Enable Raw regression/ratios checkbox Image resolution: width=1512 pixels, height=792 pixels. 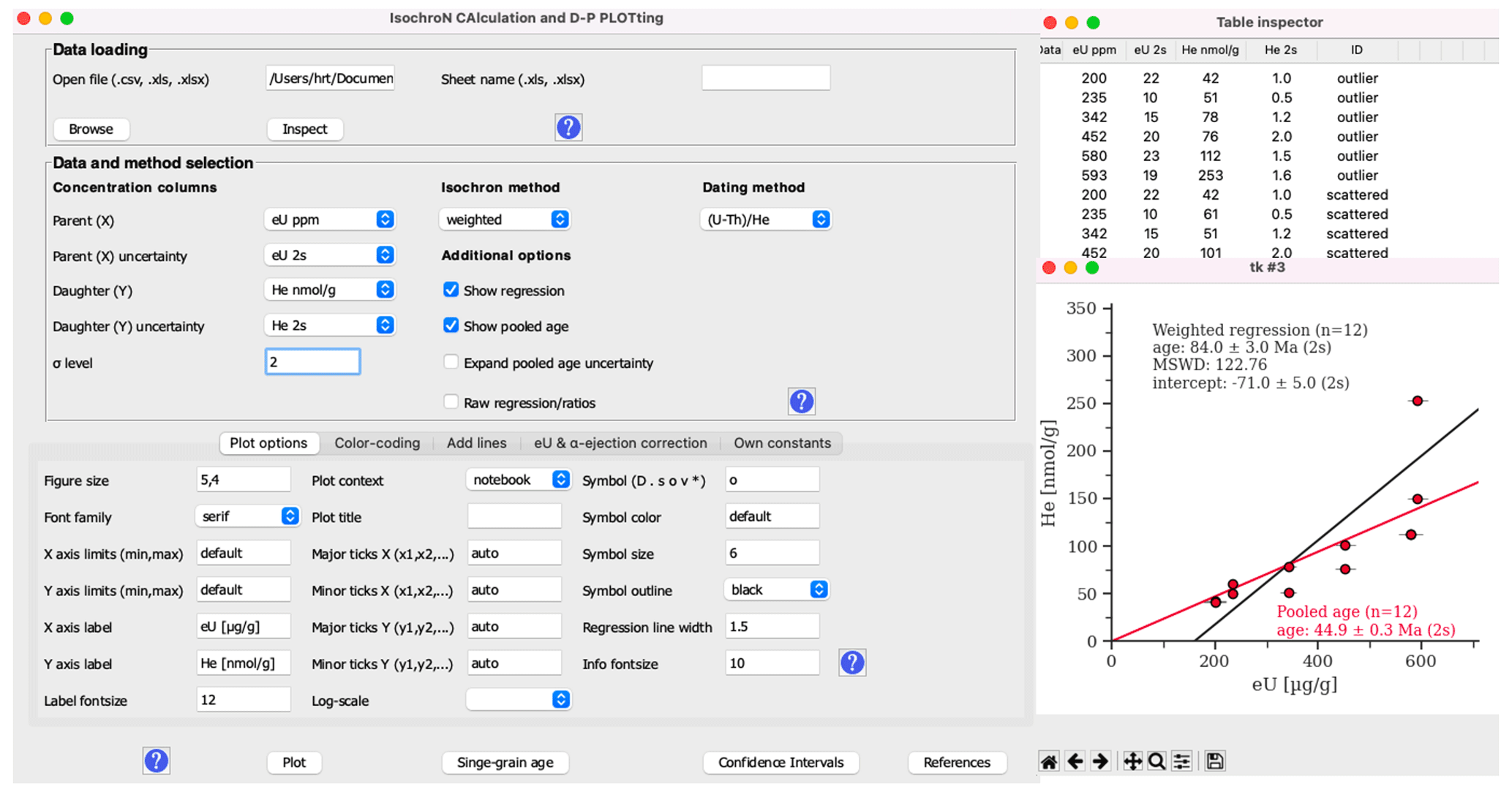pos(451,401)
